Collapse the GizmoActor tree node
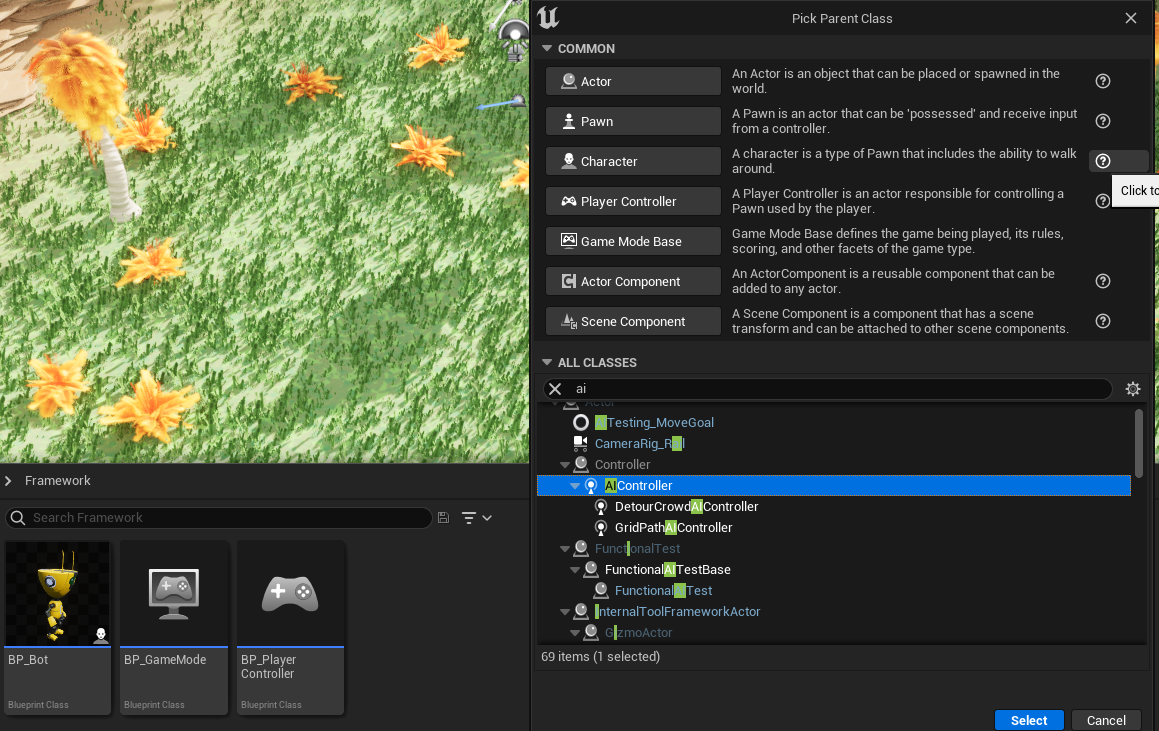This screenshot has height=731, width=1159. (x=574, y=633)
